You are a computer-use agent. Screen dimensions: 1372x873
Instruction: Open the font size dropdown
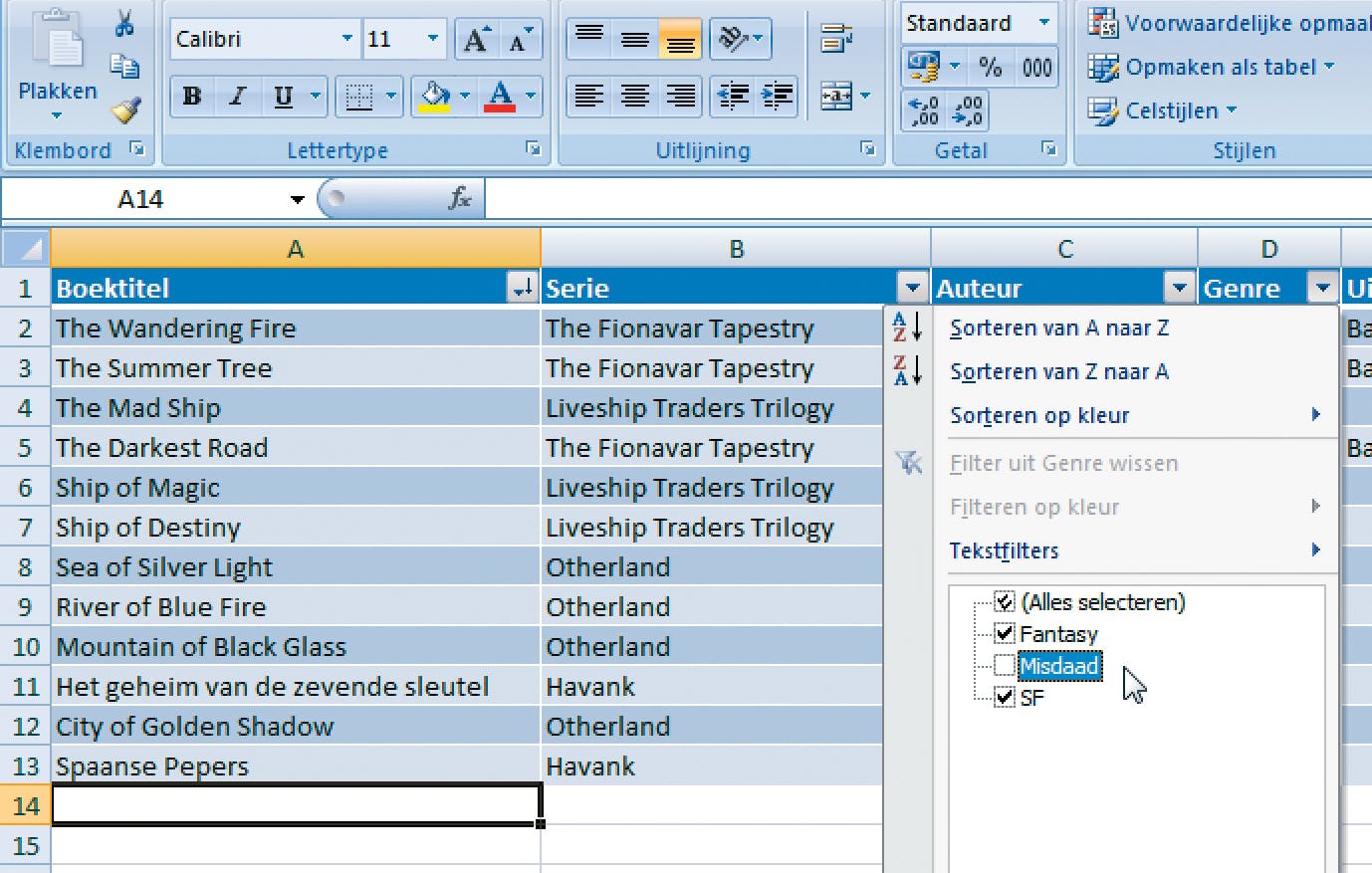tap(433, 39)
